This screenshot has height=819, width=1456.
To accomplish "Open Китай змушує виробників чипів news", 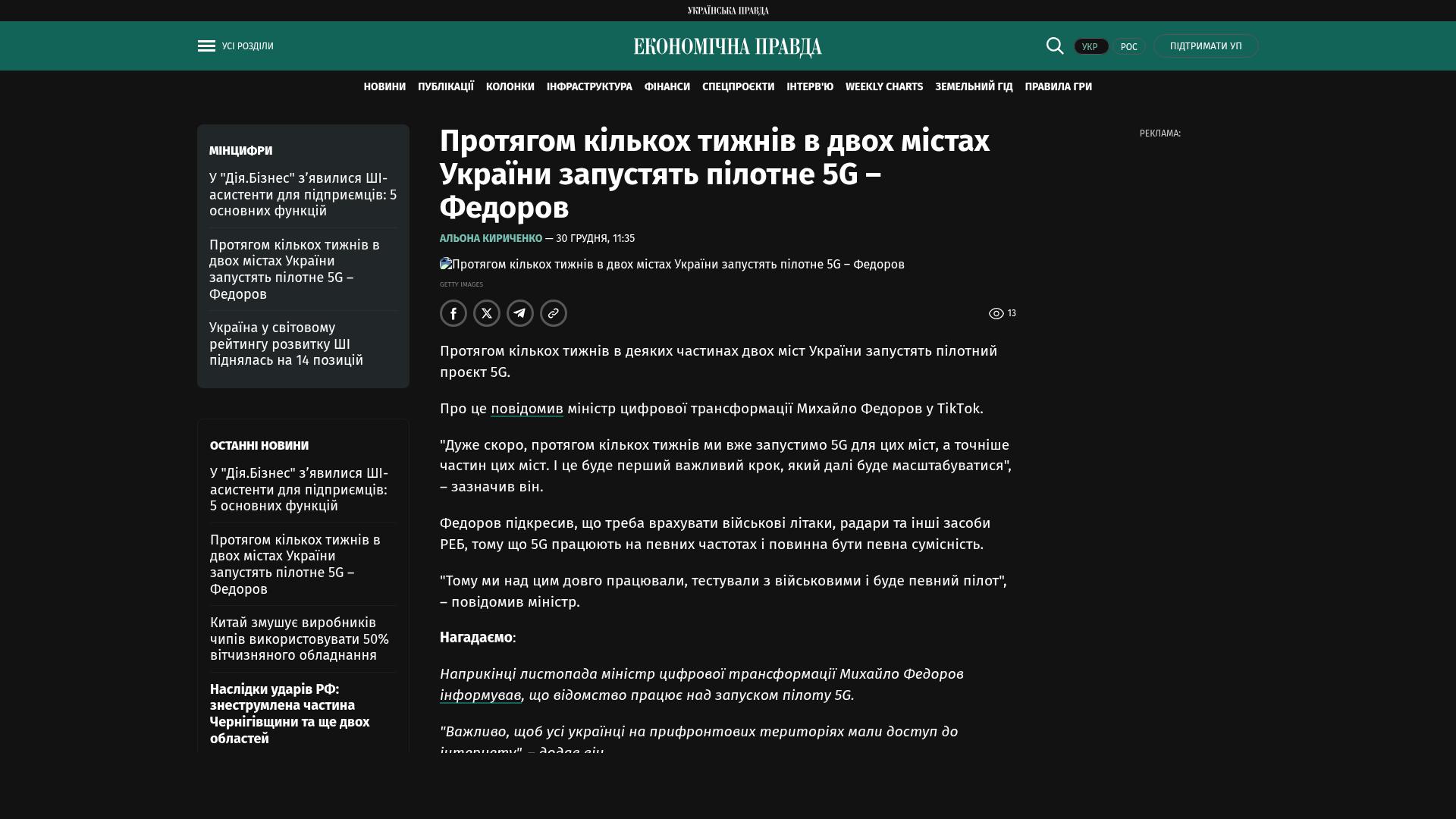I will (299, 639).
